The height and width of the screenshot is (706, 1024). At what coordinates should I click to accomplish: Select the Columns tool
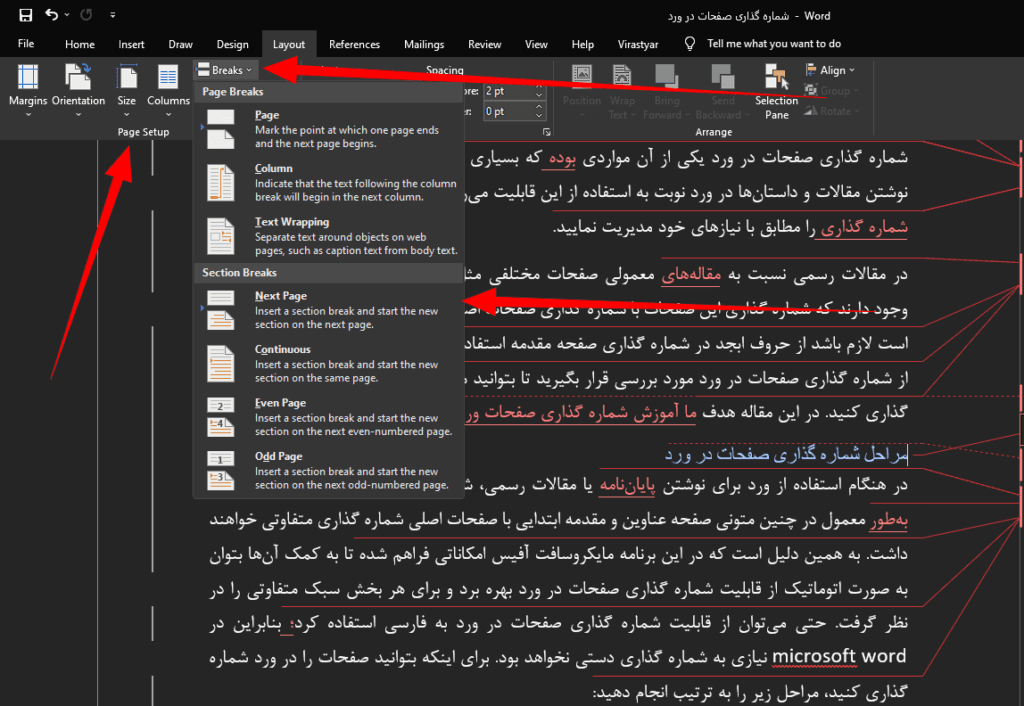pyautogui.click(x=168, y=88)
